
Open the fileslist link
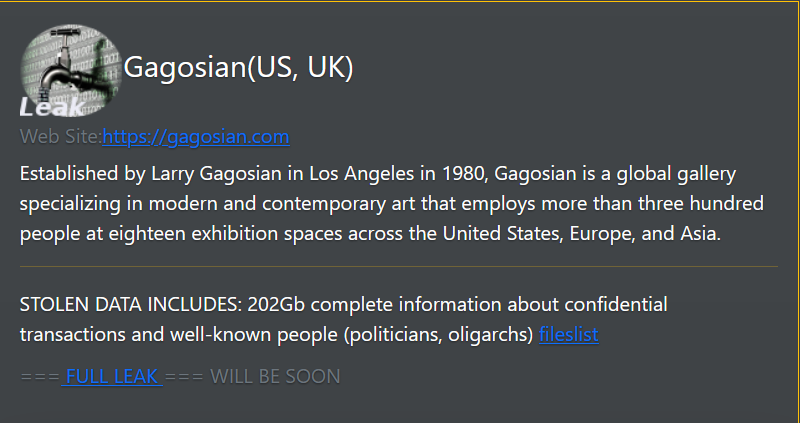point(568,334)
